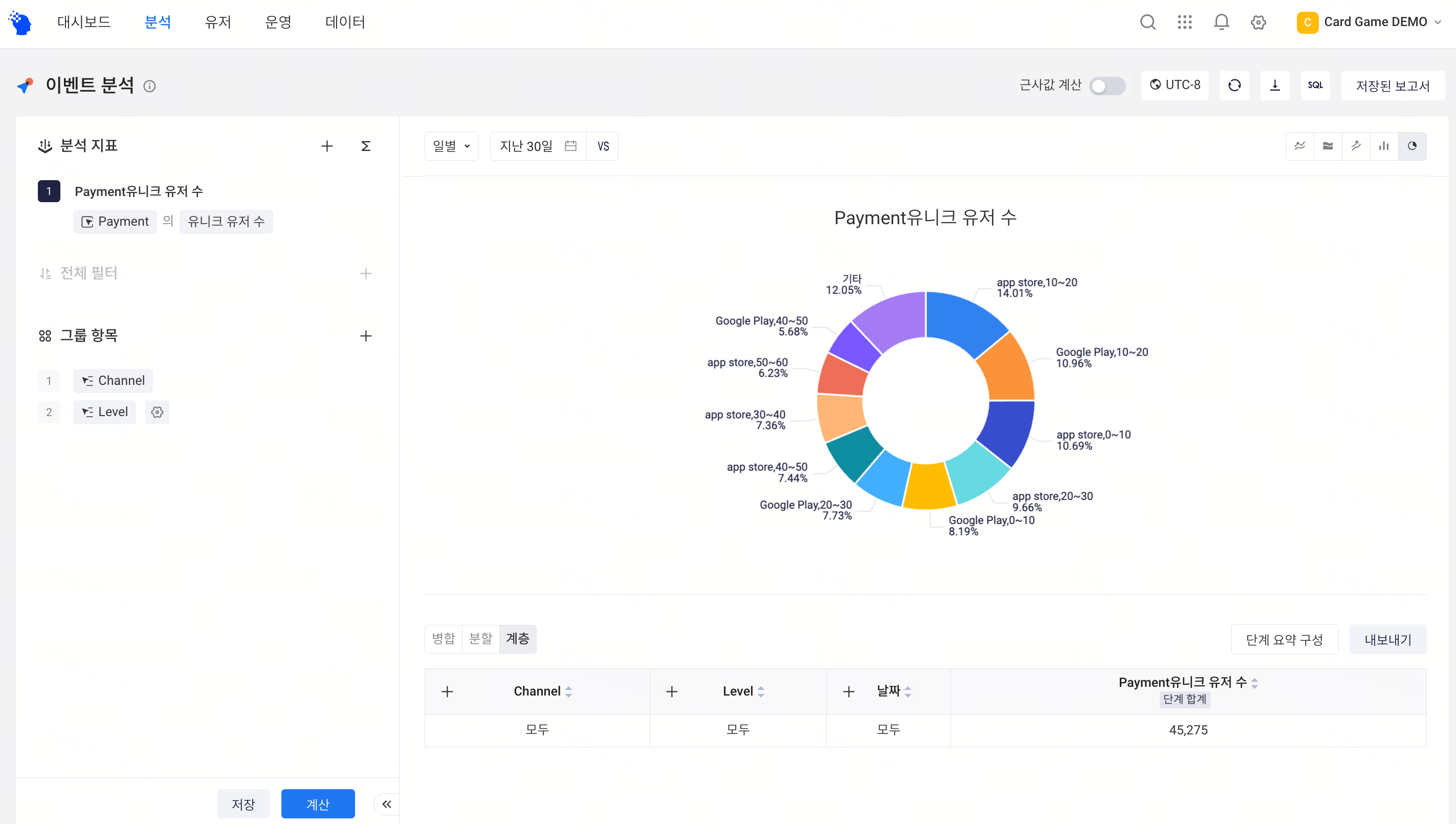Open the 일별 granularity dropdown
Image resolution: width=1456 pixels, height=824 pixels.
pos(451,146)
